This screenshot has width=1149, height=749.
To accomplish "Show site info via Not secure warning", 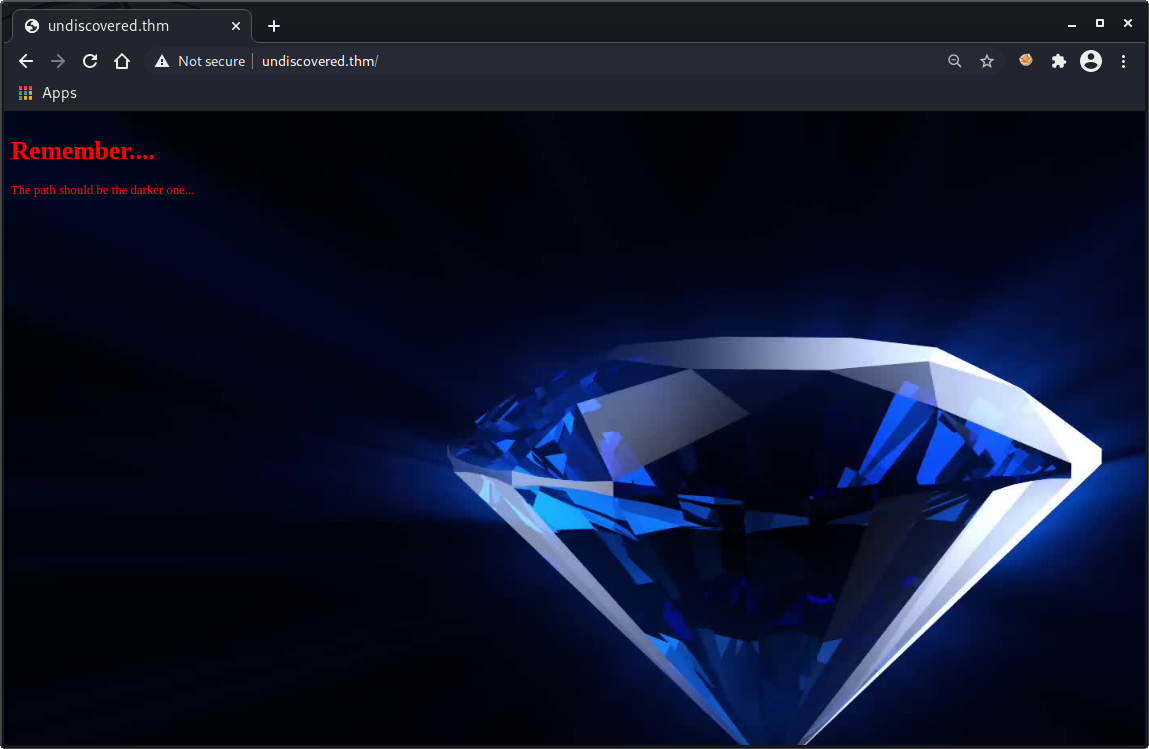I will [x=200, y=61].
